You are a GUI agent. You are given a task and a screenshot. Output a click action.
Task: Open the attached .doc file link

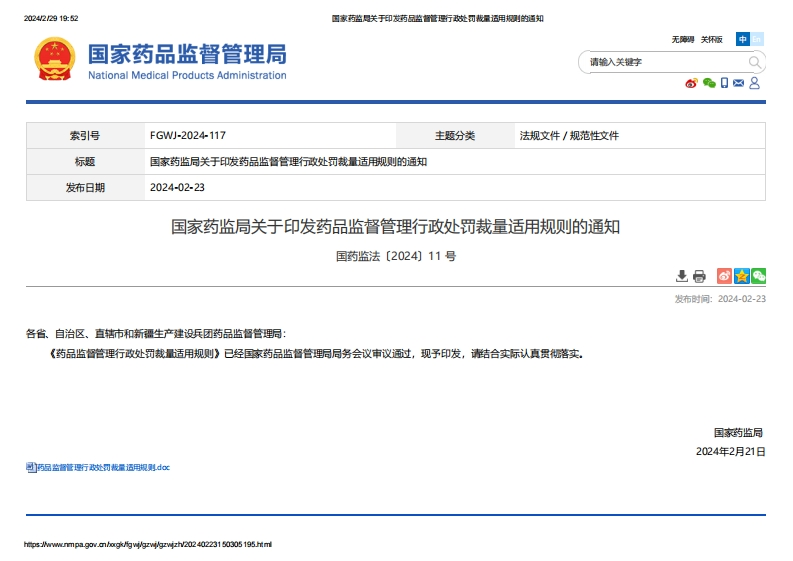(x=103, y=467)
